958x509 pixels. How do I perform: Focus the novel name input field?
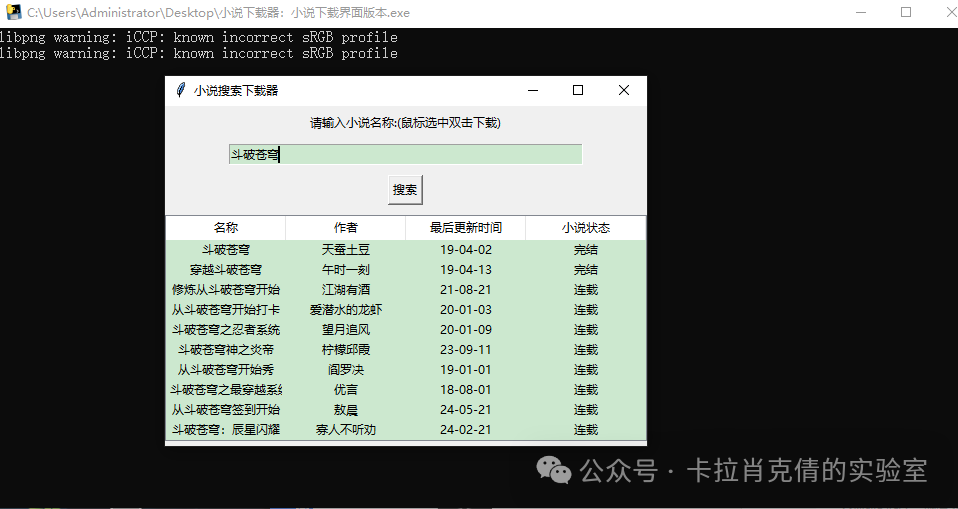click(x=406, y=155)
